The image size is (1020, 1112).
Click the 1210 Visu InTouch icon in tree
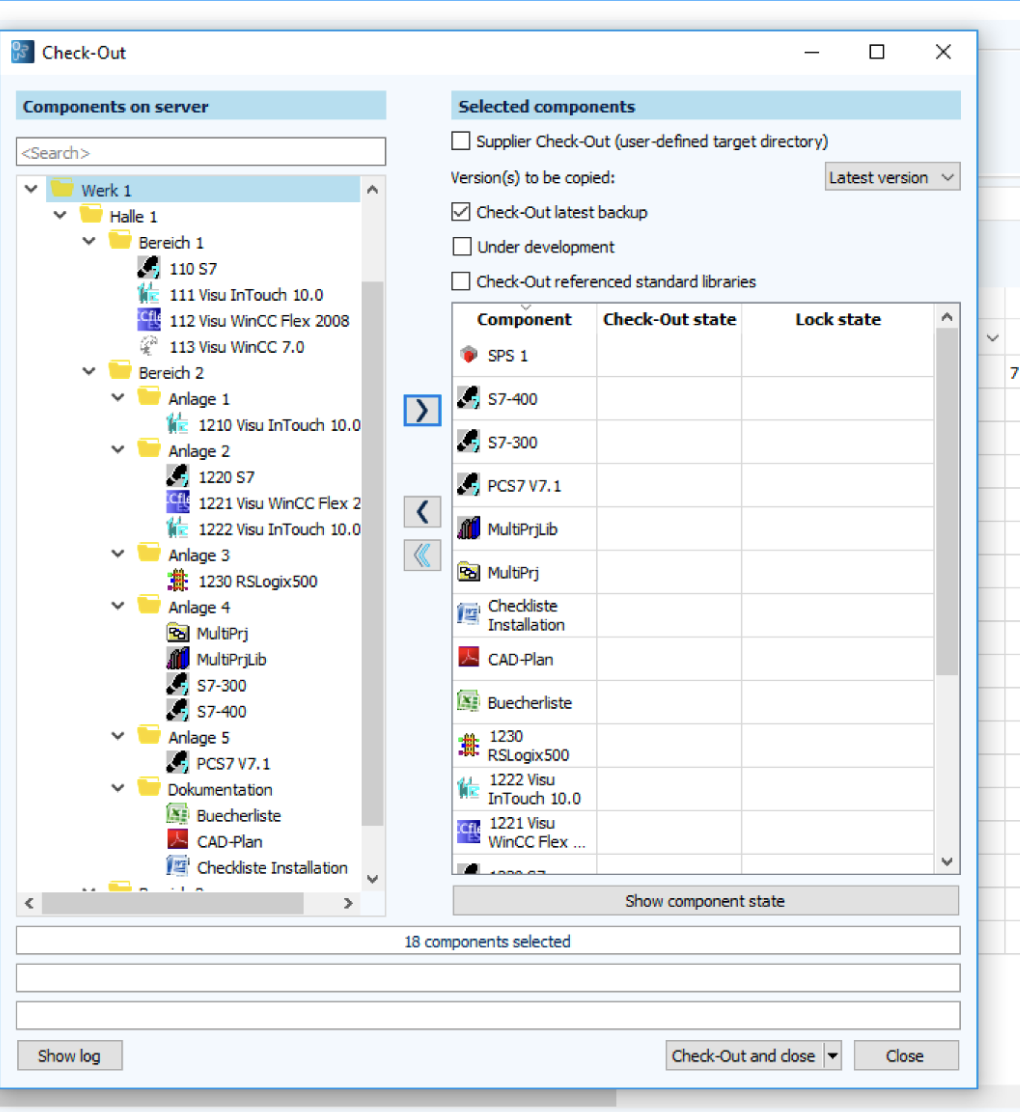[177, 424]
